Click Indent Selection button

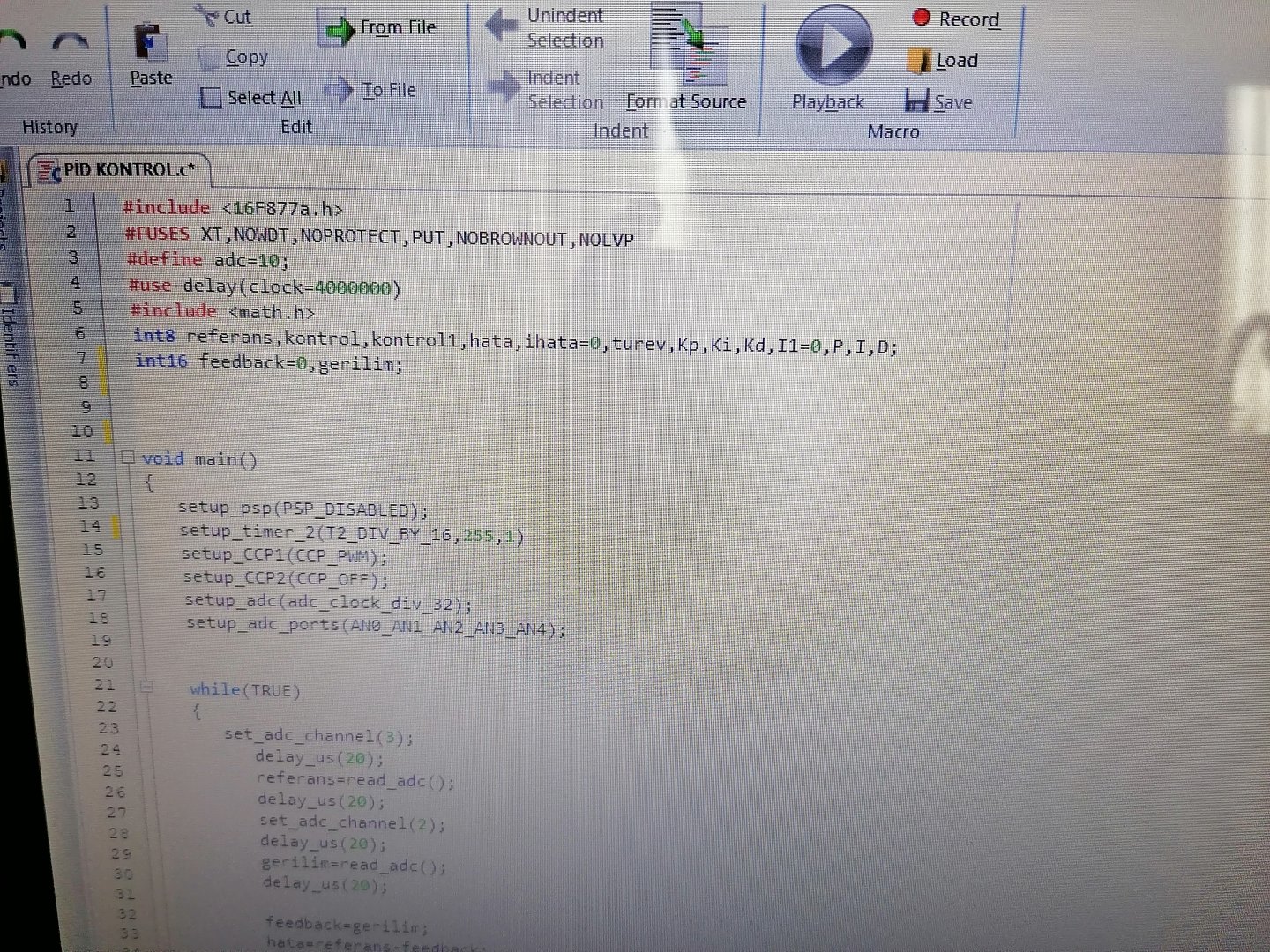pyautogui.click(x=504, y=88)
